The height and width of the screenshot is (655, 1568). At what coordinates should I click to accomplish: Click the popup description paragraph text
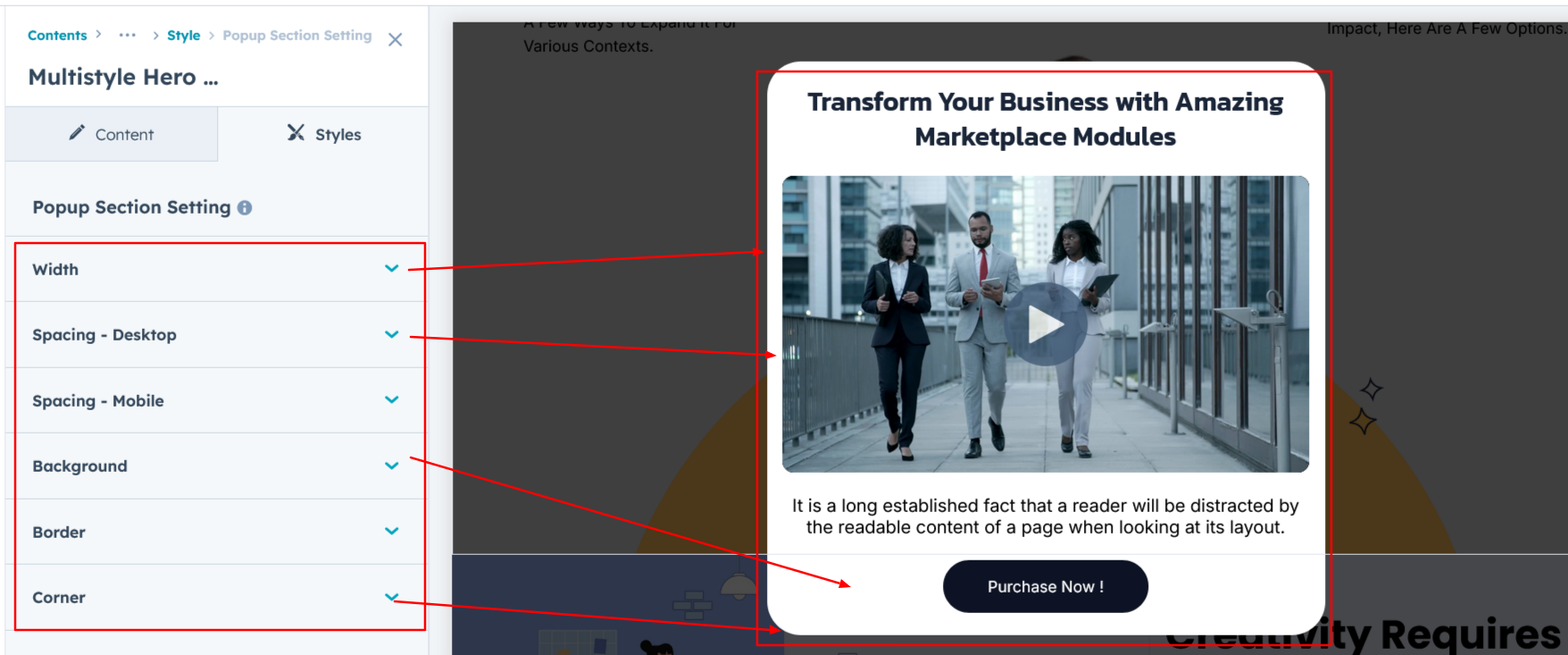tap(1045, 516)
